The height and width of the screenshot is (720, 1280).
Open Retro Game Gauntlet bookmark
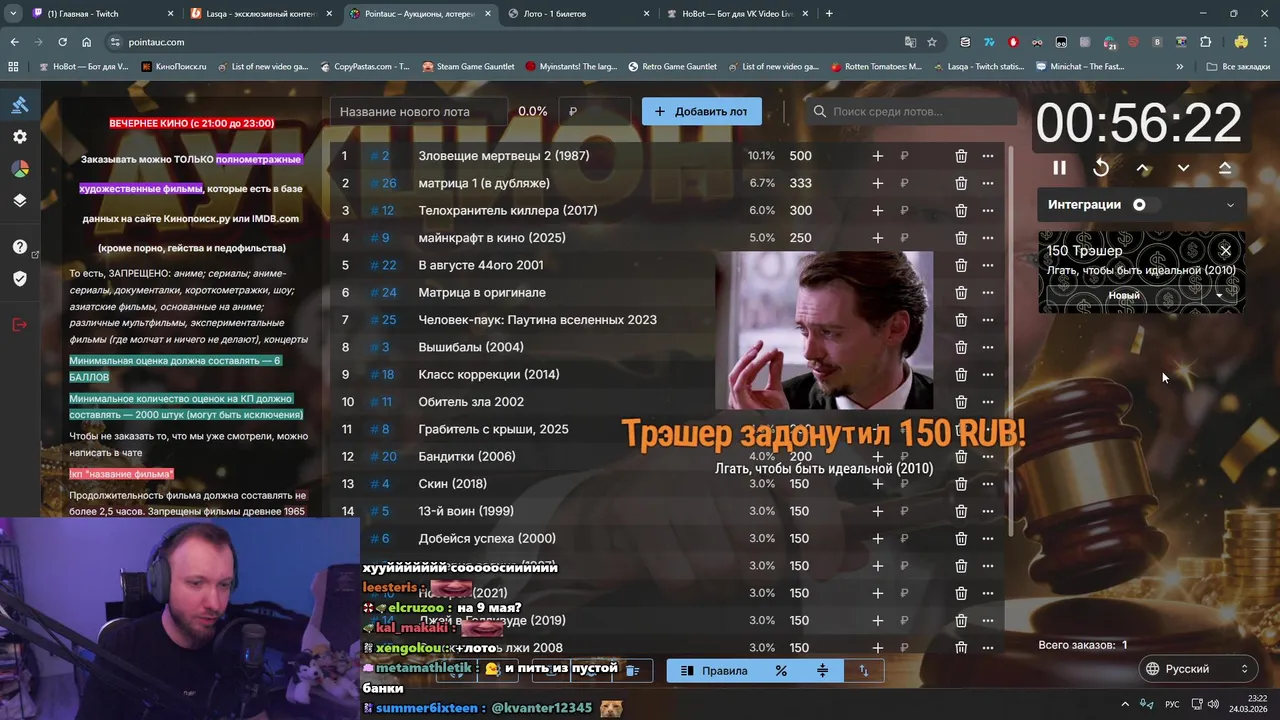coord(672,67)
